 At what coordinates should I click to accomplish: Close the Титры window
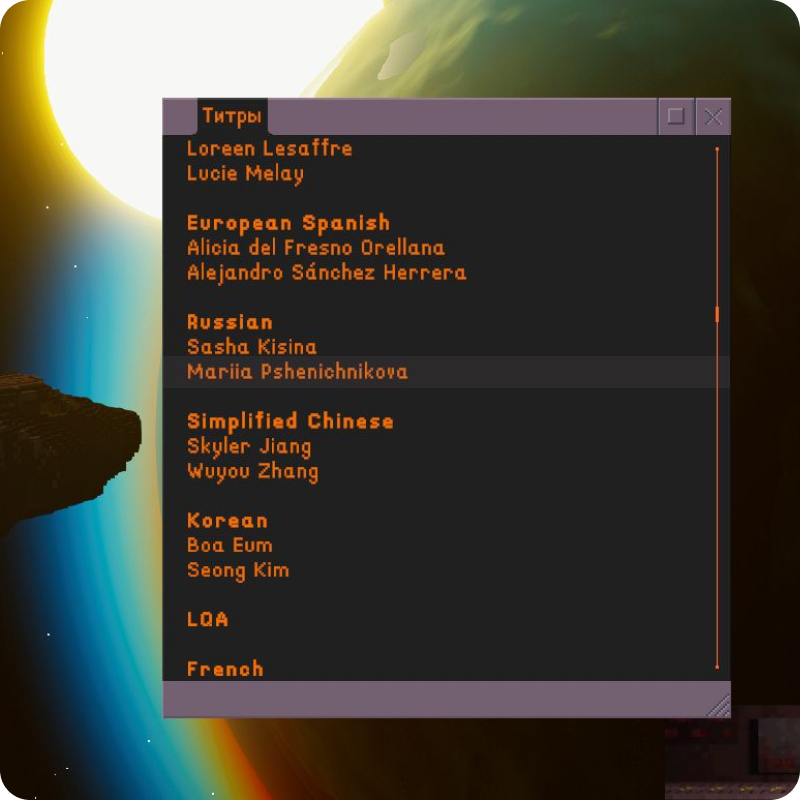(713, 117)
